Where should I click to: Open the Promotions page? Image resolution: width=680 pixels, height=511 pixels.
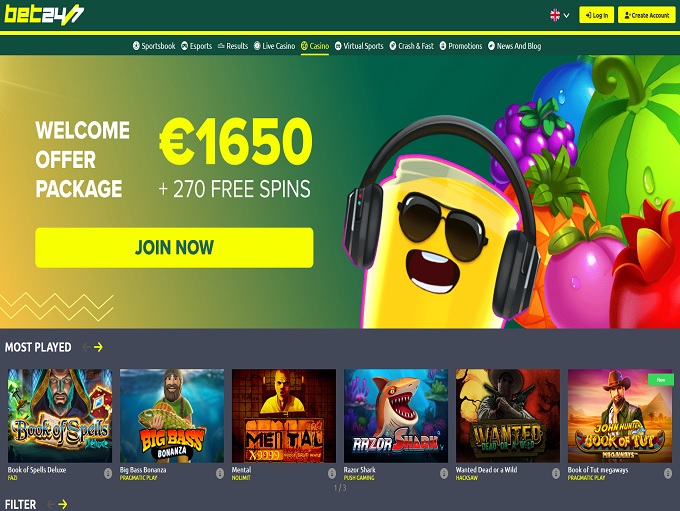coord(461,46)
